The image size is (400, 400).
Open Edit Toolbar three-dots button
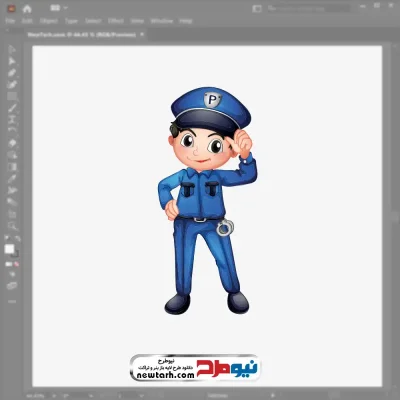[x=12, y=301]
